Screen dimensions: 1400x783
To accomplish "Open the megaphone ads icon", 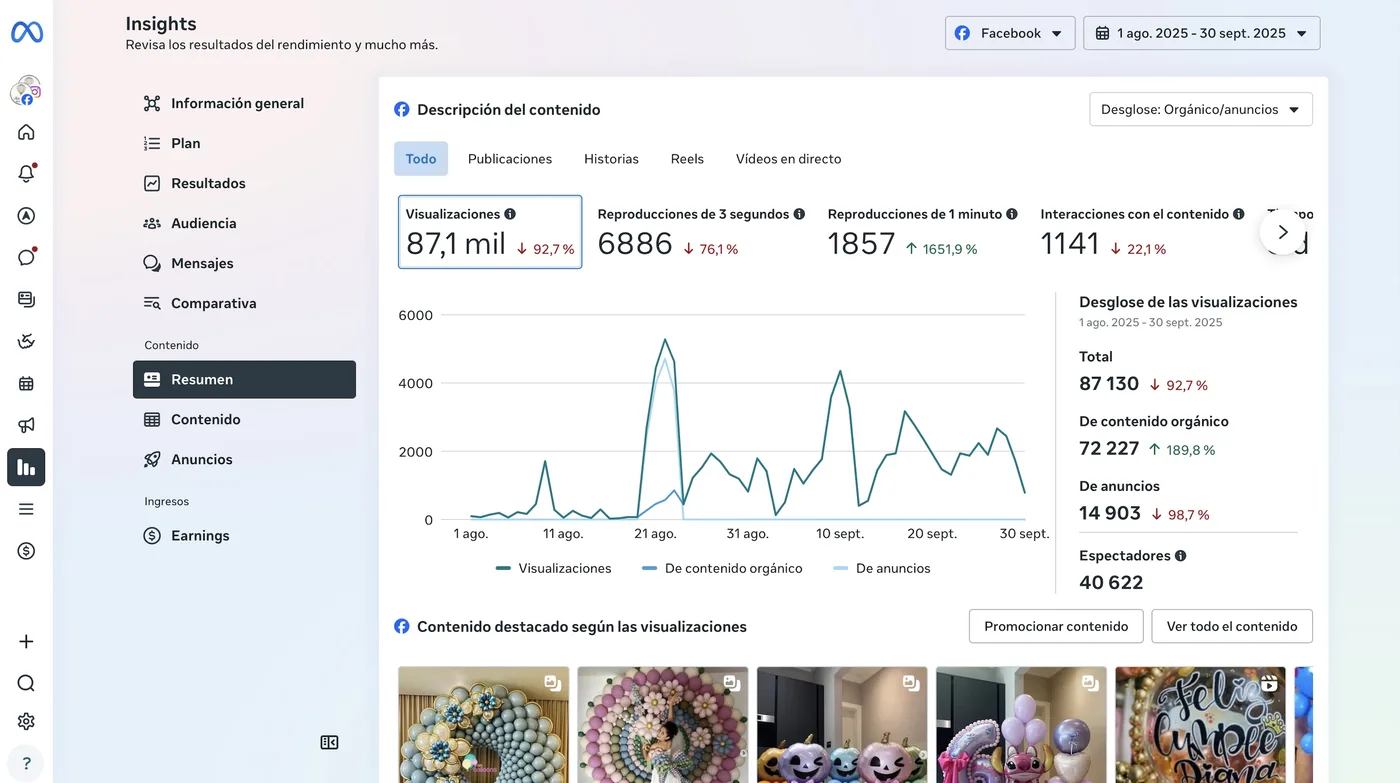I will (x=26, y=425).
